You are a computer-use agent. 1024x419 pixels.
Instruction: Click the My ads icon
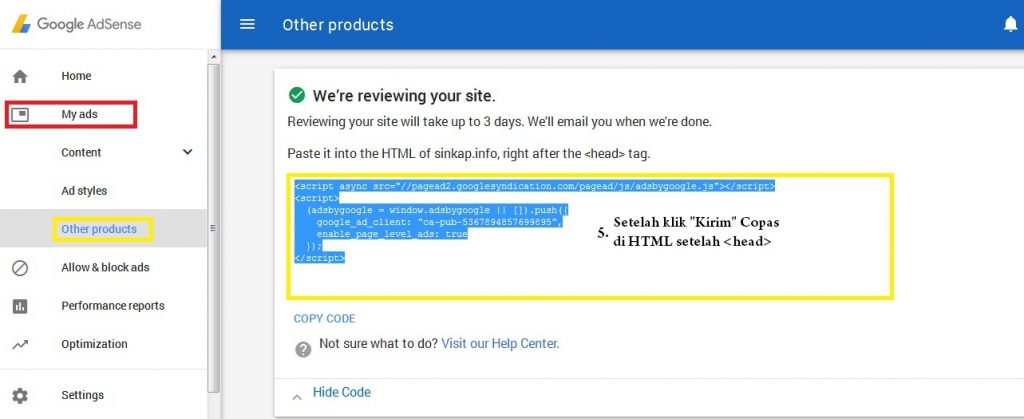(20, 115)
